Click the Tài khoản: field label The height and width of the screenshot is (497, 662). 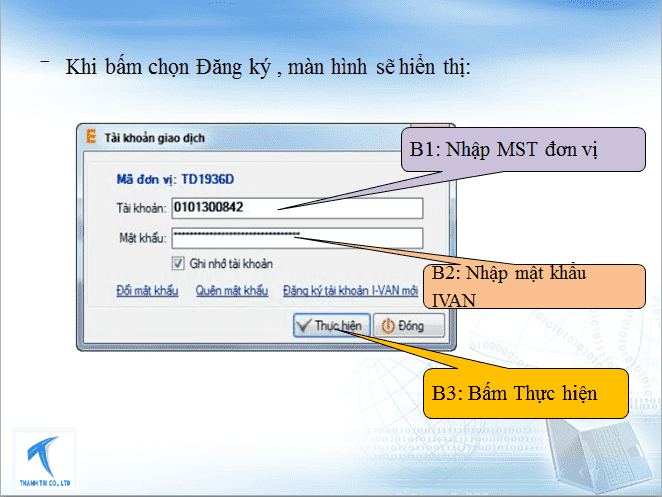coord(141,208)
